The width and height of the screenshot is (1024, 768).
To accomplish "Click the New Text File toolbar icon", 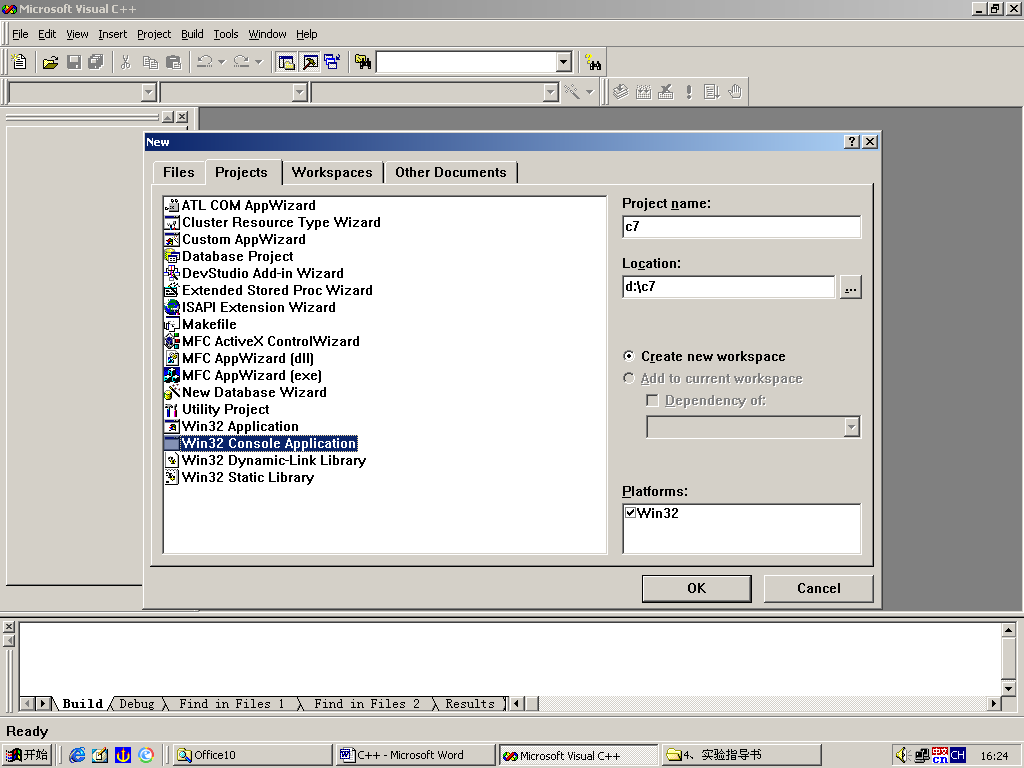I will (19, 62).
